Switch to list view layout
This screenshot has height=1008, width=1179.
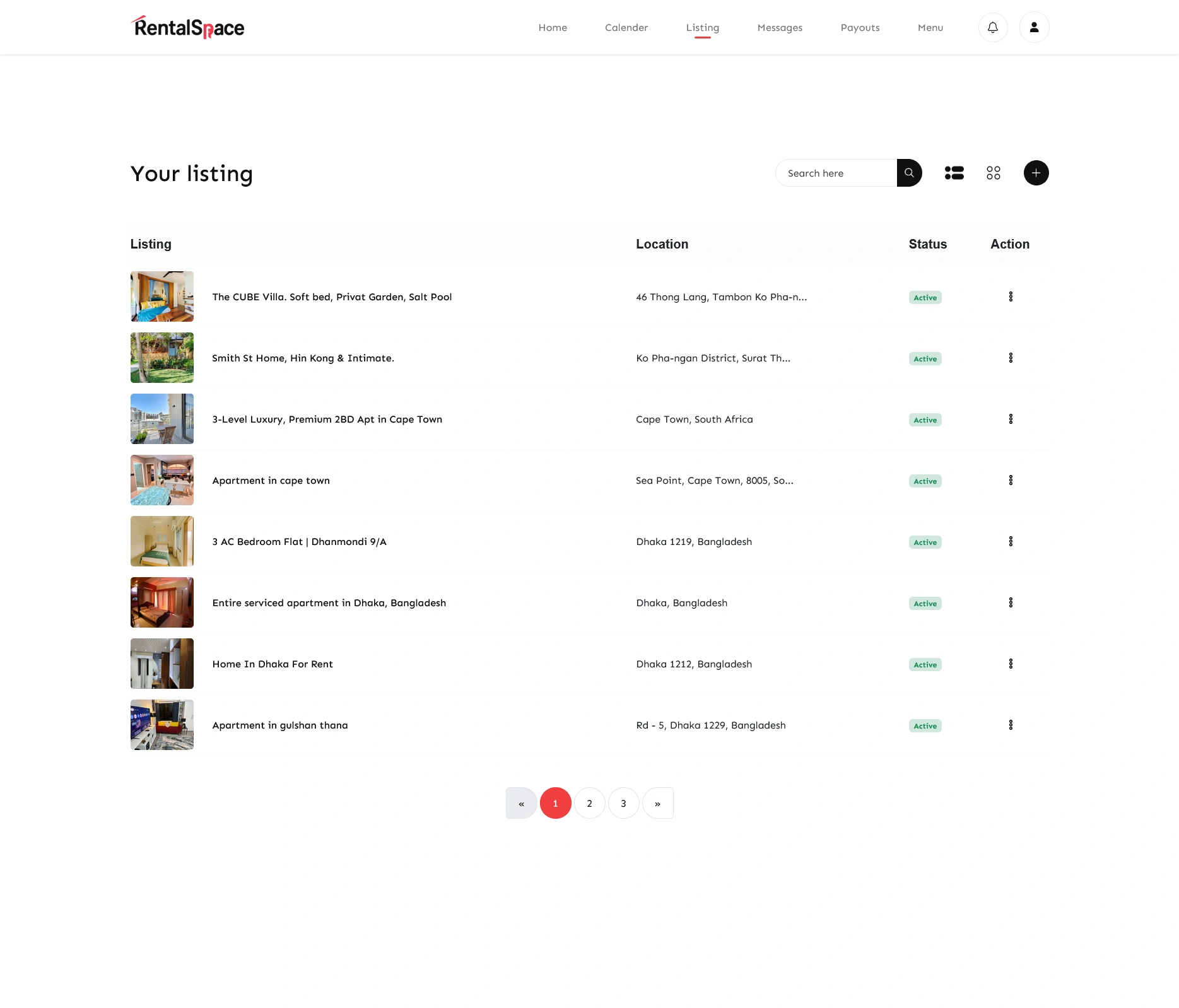click(x=954, y=173)
